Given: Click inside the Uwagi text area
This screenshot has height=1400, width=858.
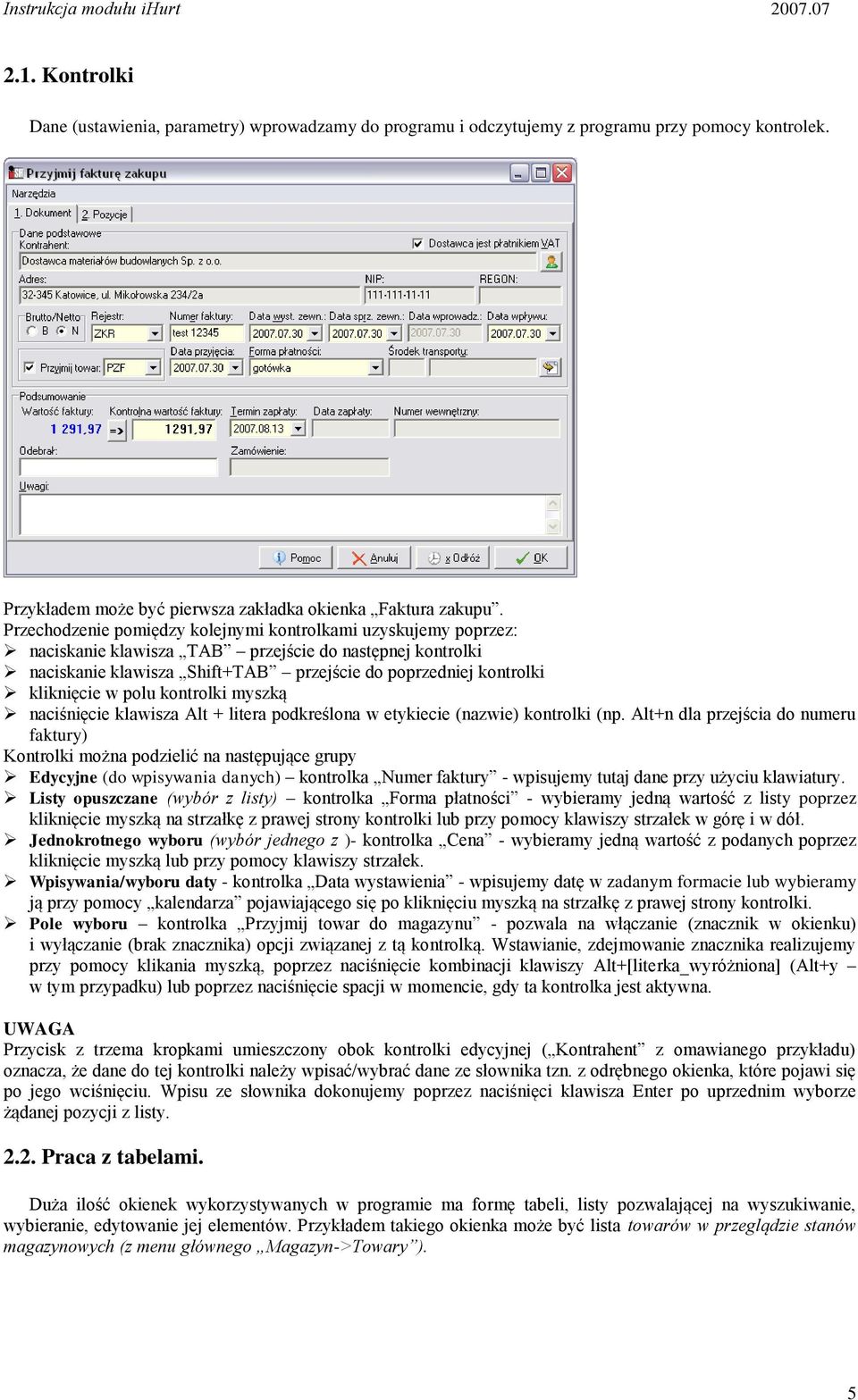Looking at the screenshot, I should pos(282,515).
